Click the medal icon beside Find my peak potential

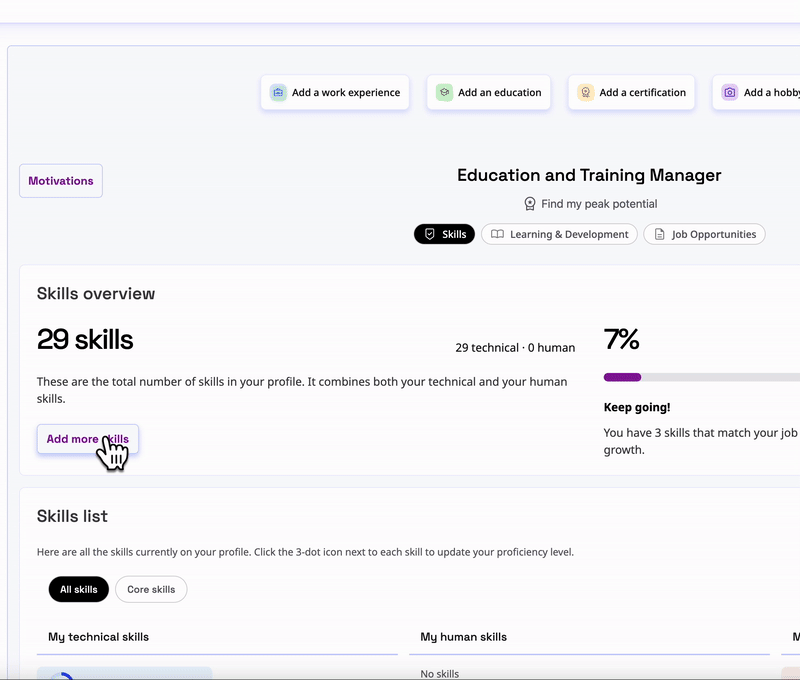click(x=530, y=204)
